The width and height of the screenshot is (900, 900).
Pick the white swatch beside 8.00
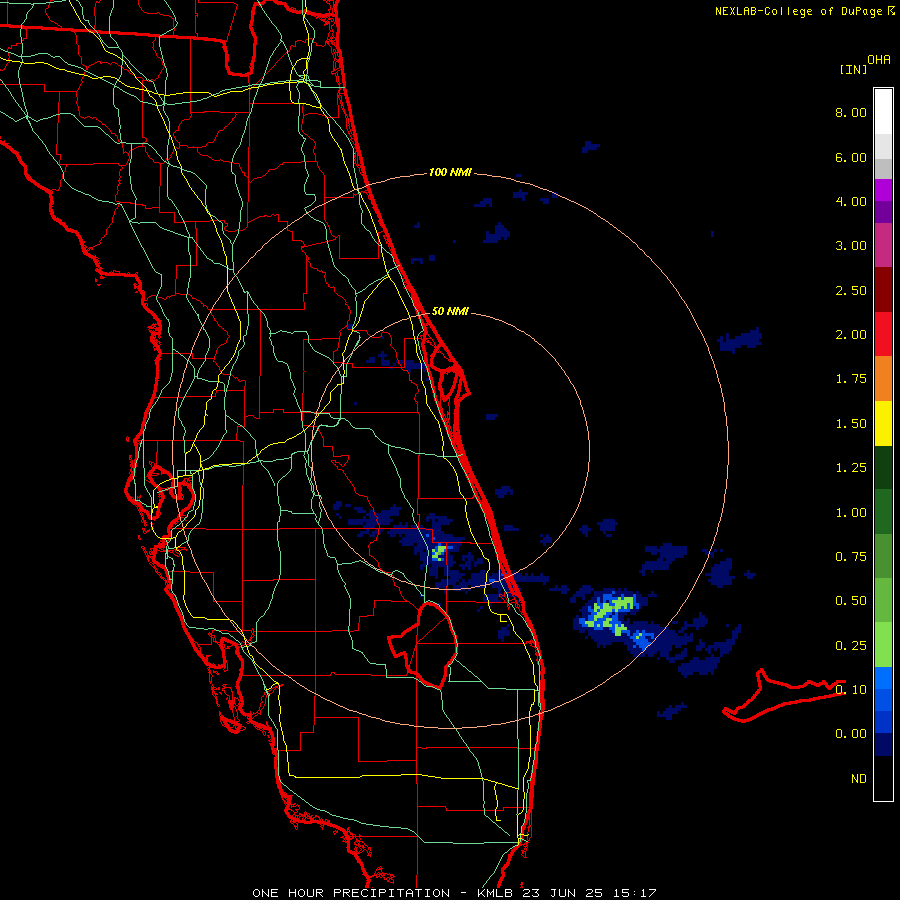(x=883, y=112)
